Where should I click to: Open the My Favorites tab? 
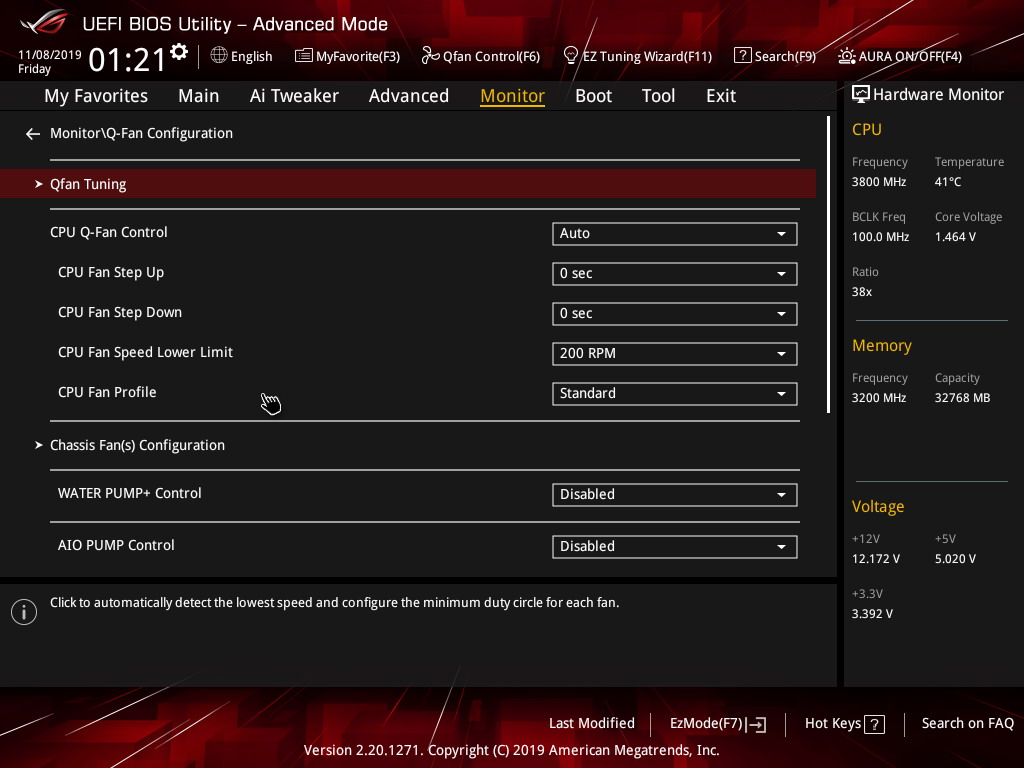96,96
